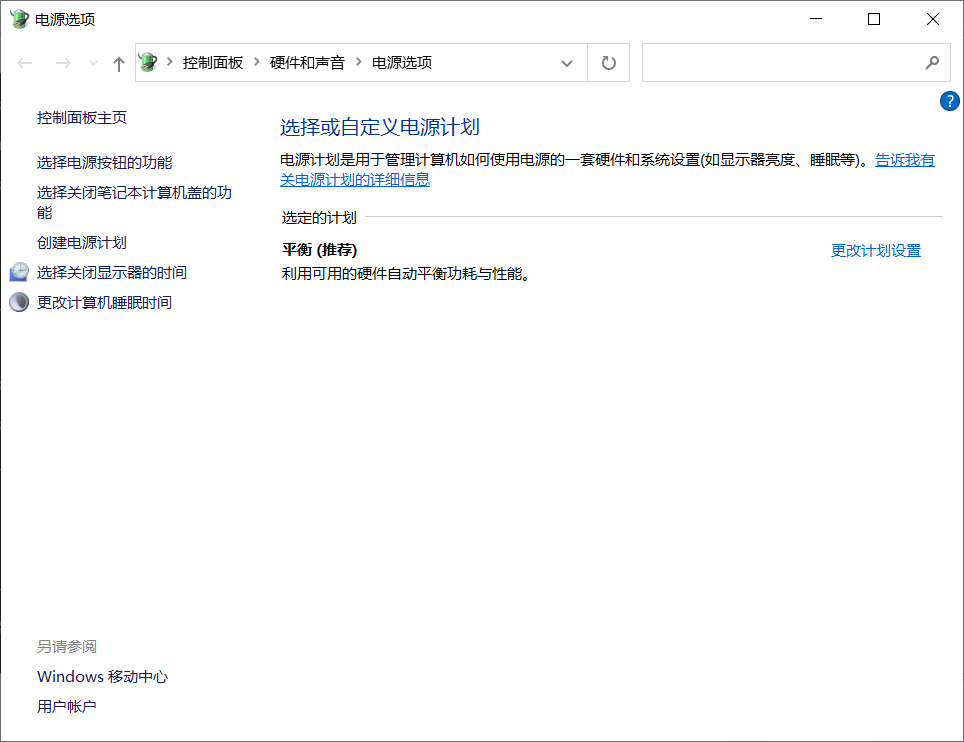This screenshot has height=742, width=964.
Task: Open 更改计划设置 for the balanced plan
Action: (x=875, y=250)
